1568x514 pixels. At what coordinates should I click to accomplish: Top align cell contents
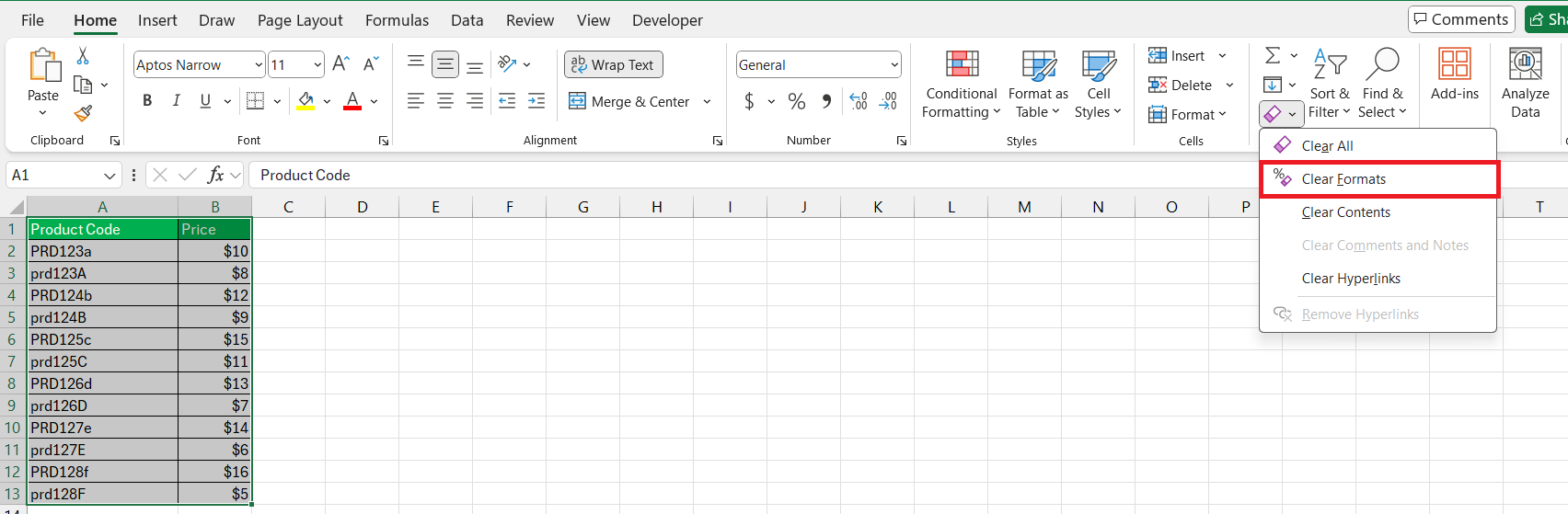416,63
